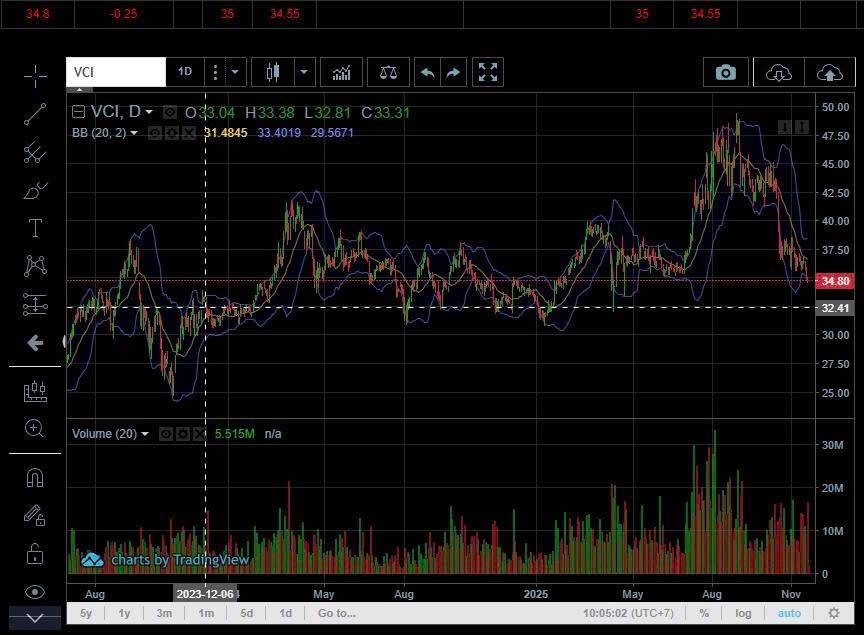The width and height of the screenshot is (864, 635).
Task: Expand the Volume (20) indicator menu
Action: click(x=145, y=434)
